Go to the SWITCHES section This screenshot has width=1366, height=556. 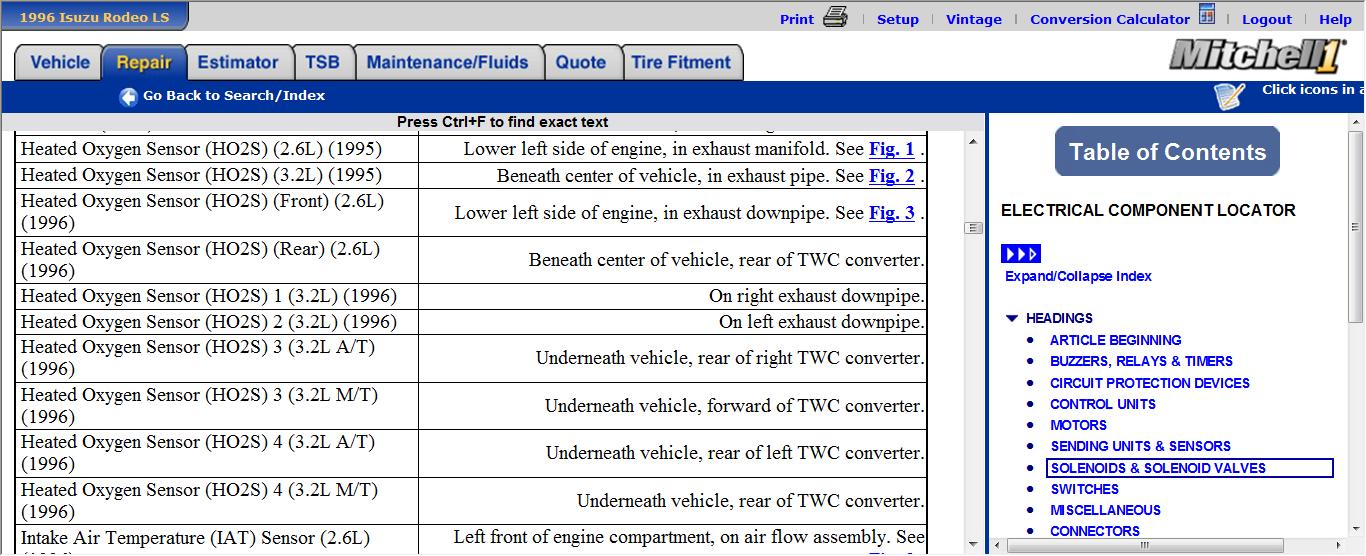point(1084,489)
